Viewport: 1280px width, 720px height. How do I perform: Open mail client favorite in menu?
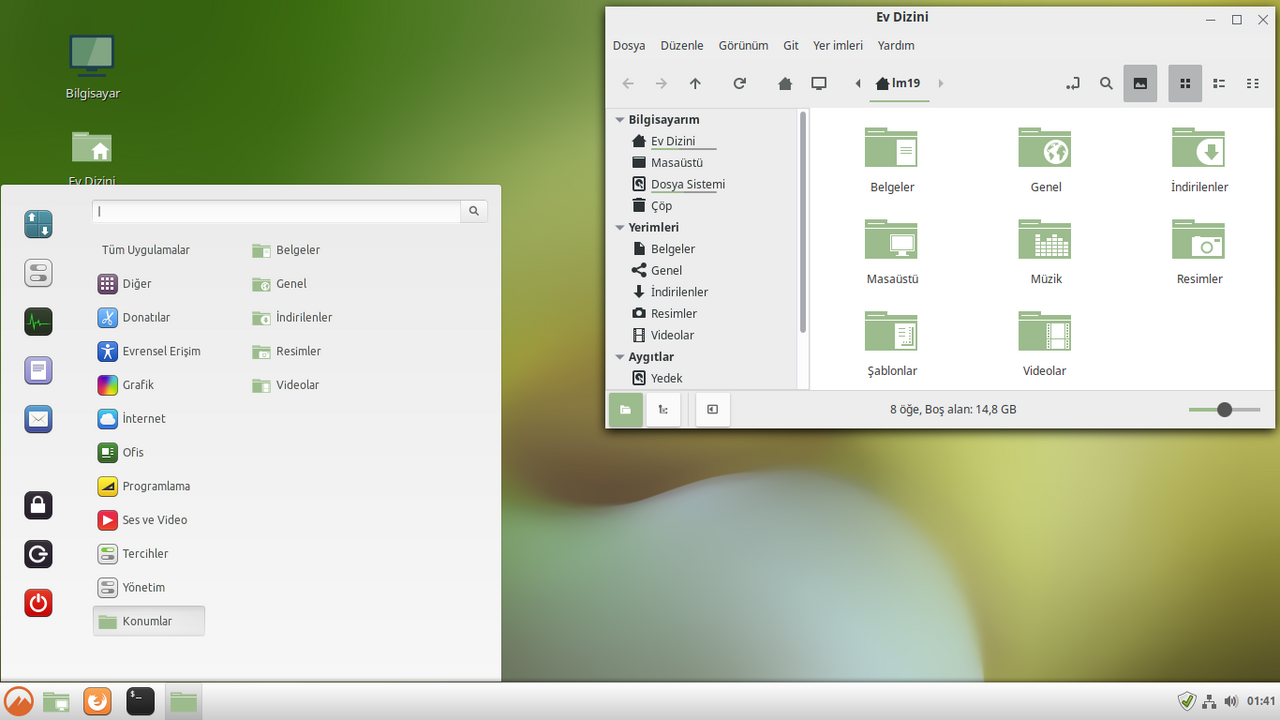[38, 419]
